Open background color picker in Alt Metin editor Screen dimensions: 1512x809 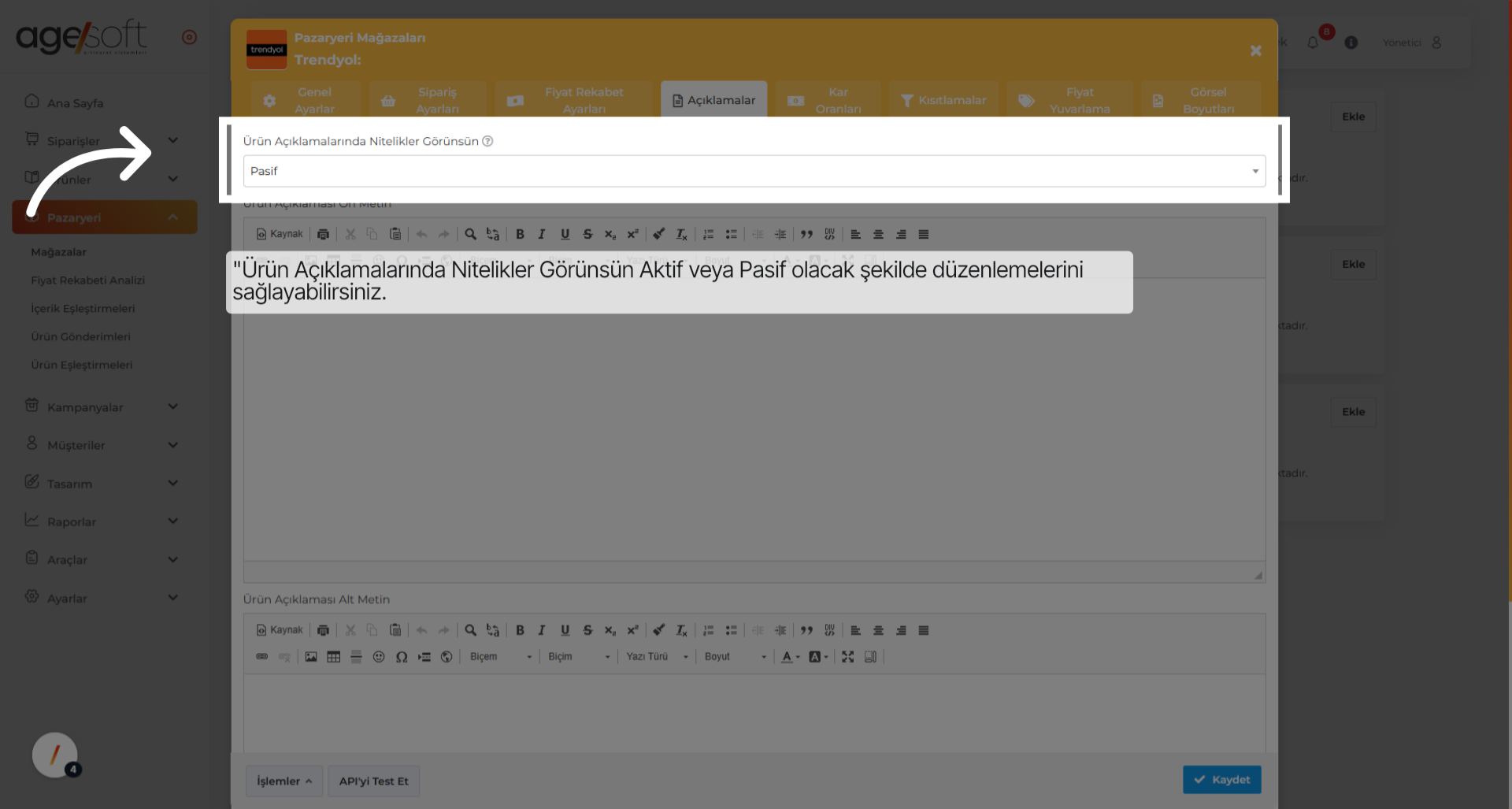[818, 656]
